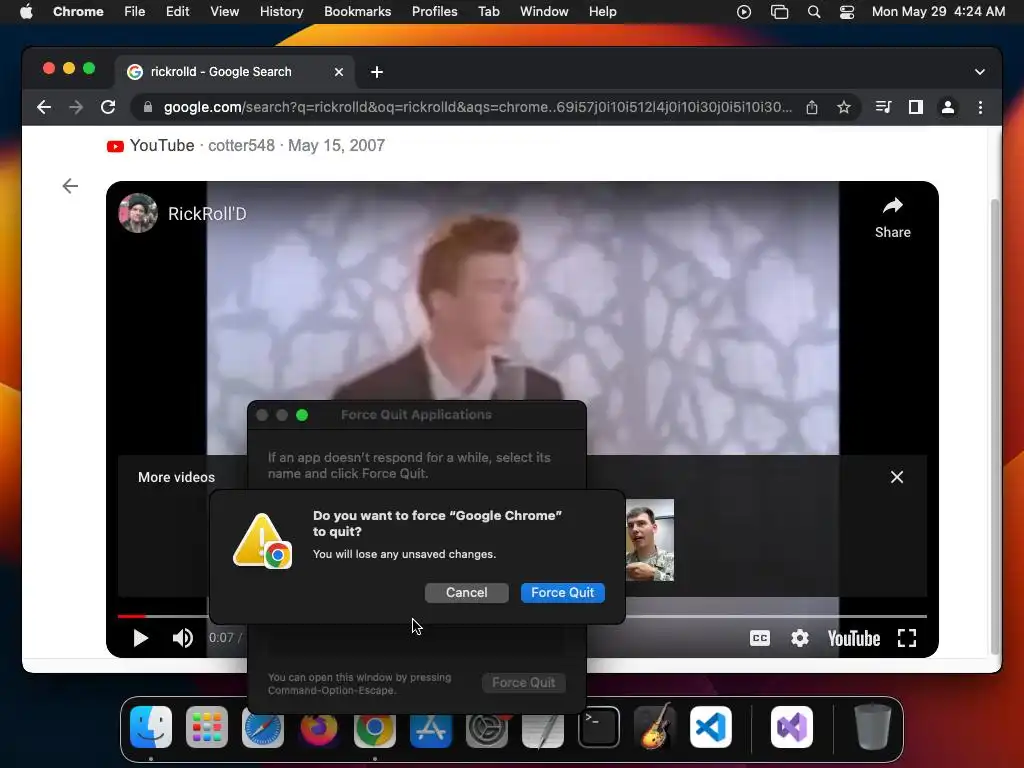Open the Edit menu
1024x768 pixels.
point(177,12)
